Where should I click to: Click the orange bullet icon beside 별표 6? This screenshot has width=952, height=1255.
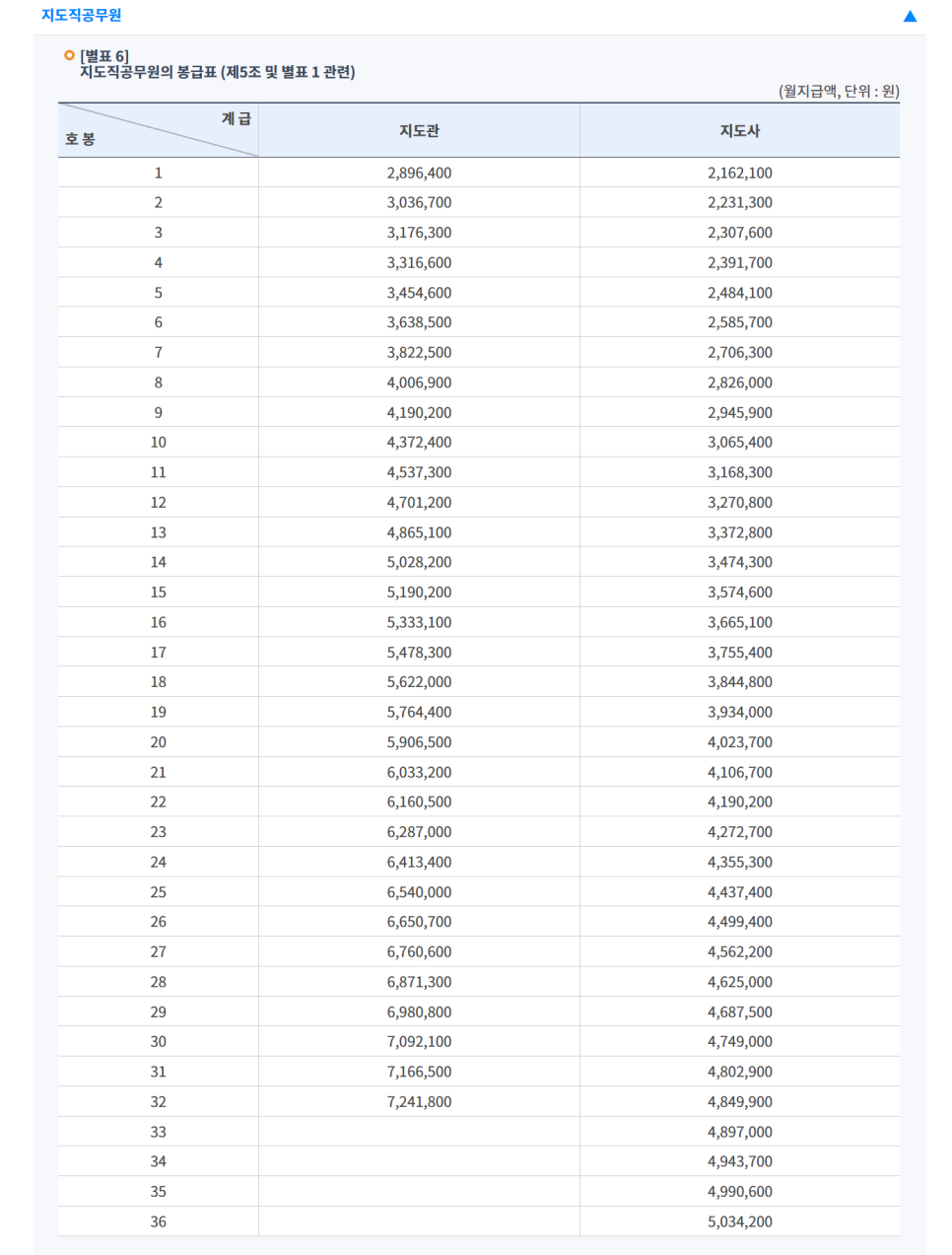(x=69, y=55)
